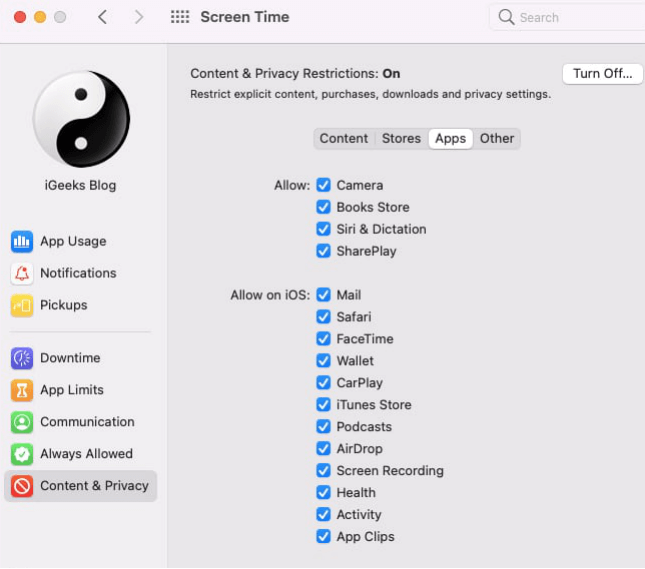Disable Podcasts on iOS
Screen dimensions: 645x569
click(x=323, y=427)
